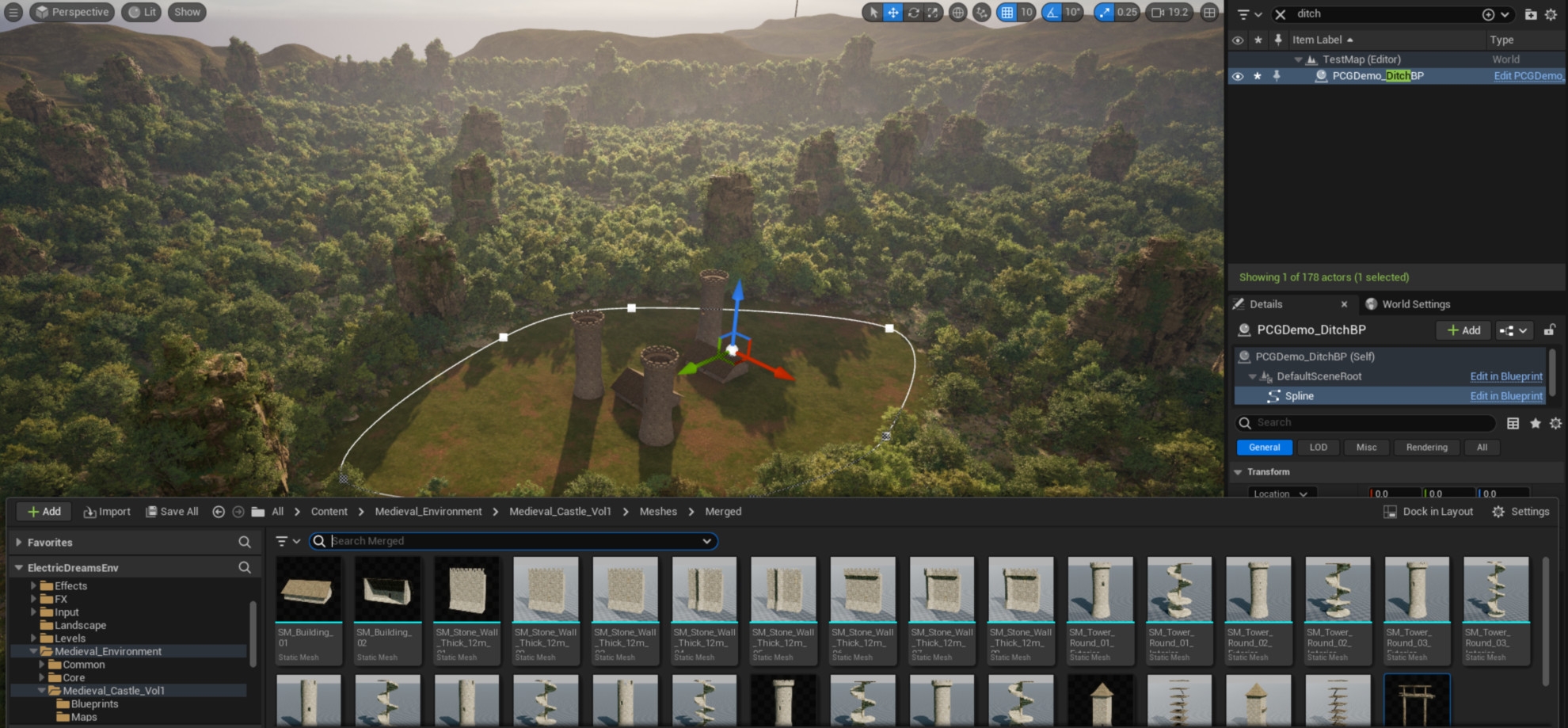The width and height of the screenshot is (1568, 728).
Task: Click Edit in Blueprint link for Spline
Action: pos(1505,396)
